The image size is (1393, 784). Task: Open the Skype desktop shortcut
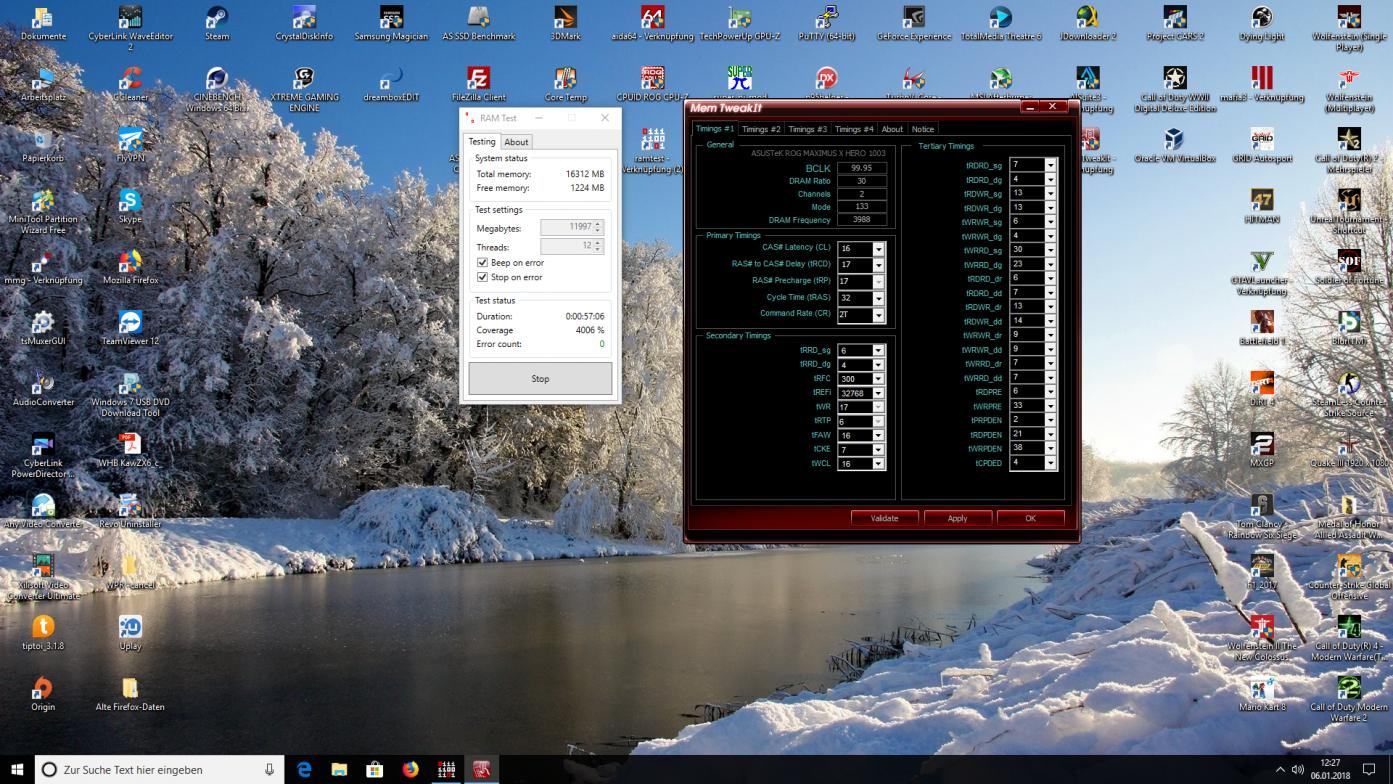[x=130, y=205]
